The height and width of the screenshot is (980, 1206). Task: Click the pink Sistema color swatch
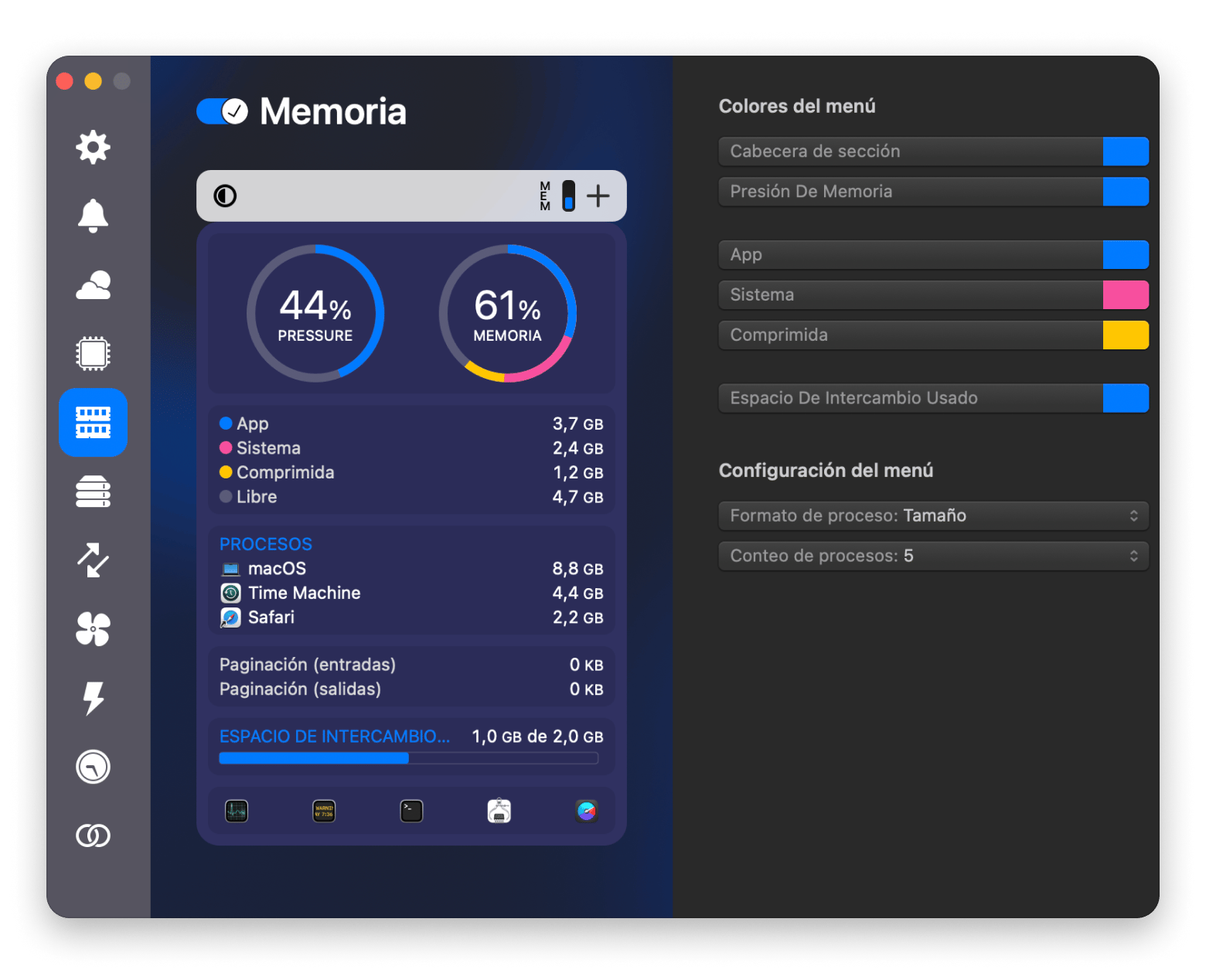1125,295
